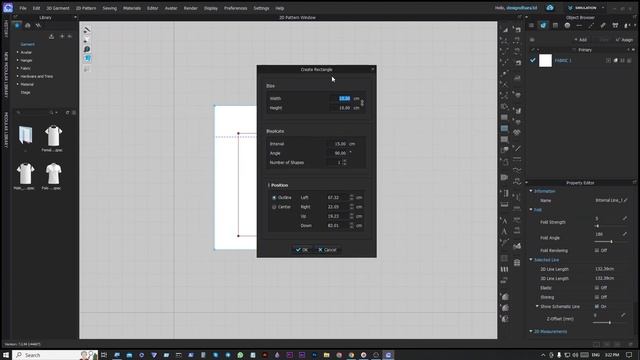Click the Assign button in Object Browser

tap(624, 40)
